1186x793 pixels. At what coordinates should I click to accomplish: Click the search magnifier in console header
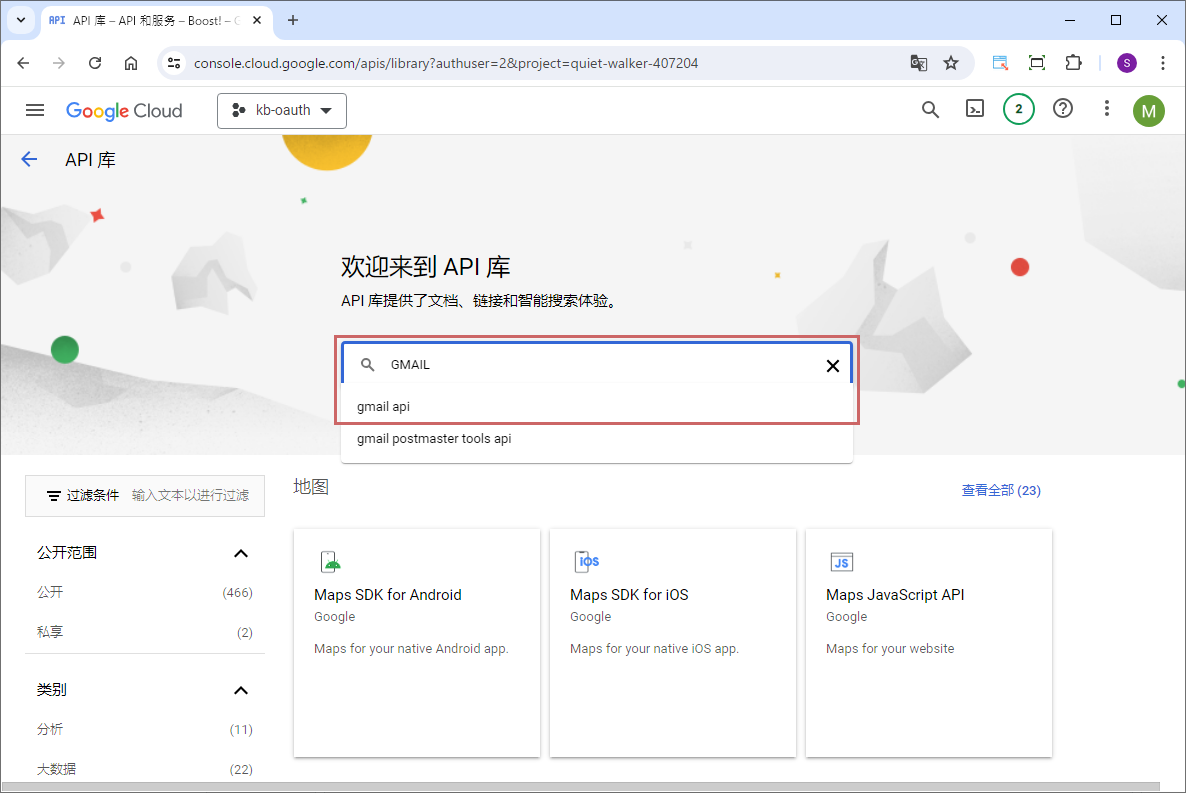(930, 110)
